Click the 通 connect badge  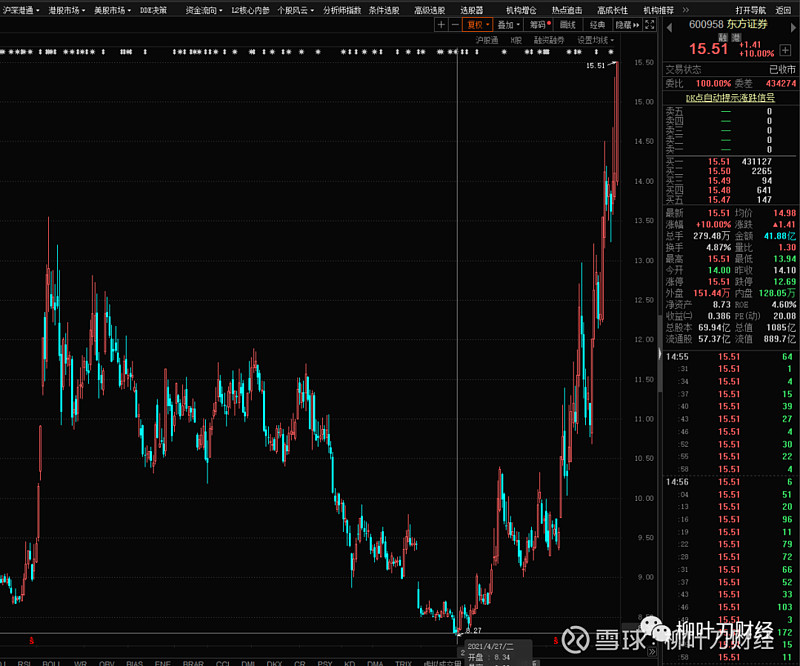point(735,38)
